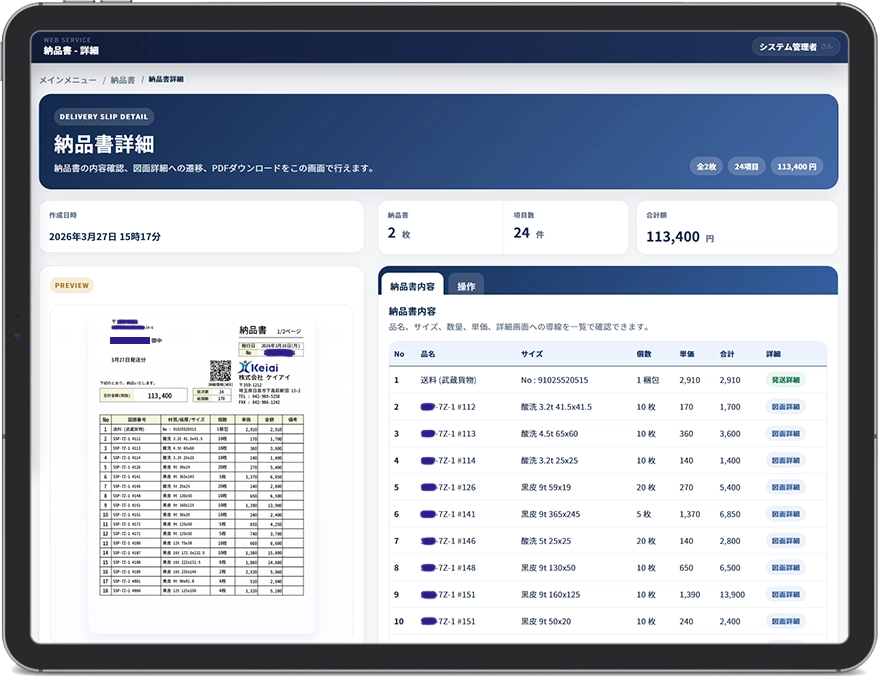
Task: Click the 24項目 summary pill
Action: 746,166
